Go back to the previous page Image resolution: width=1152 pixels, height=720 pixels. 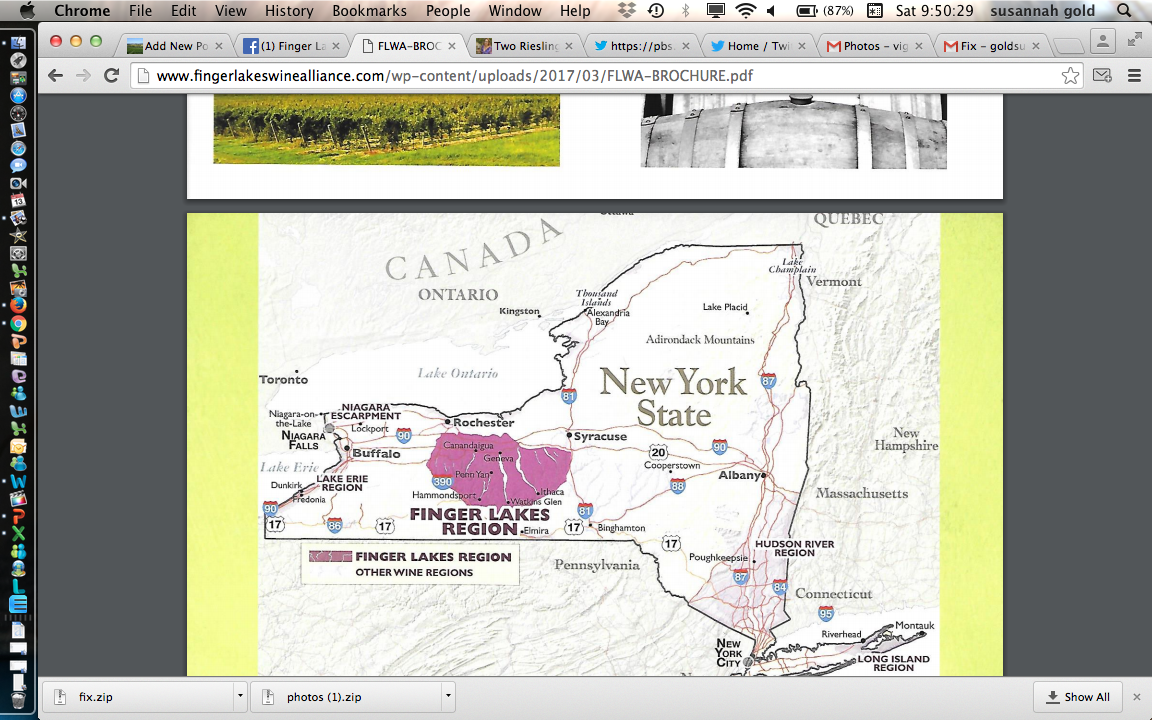point(56,76)
